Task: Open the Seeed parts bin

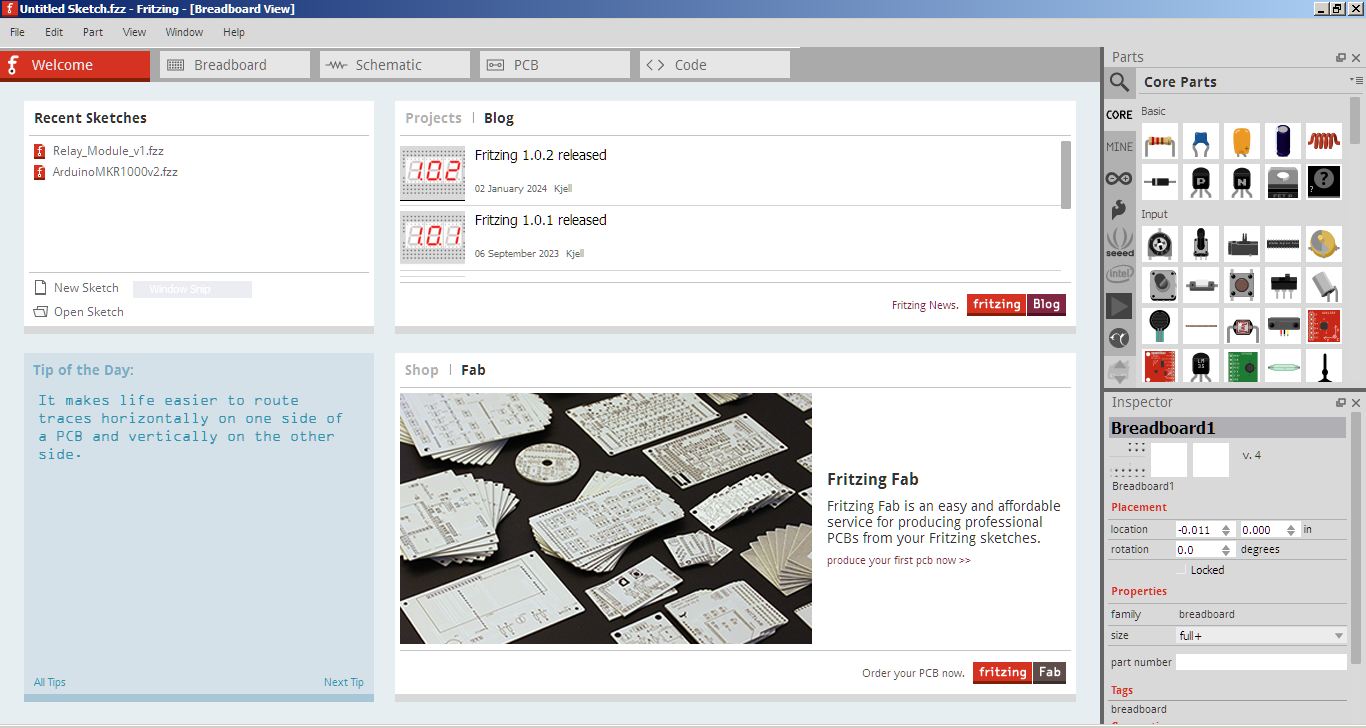Action: coord(1119,243)
